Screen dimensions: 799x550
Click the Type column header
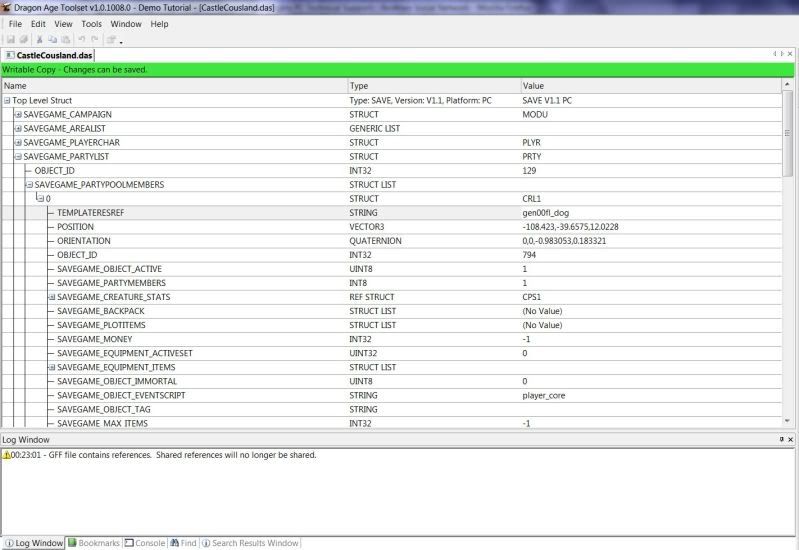click(434, 86)
